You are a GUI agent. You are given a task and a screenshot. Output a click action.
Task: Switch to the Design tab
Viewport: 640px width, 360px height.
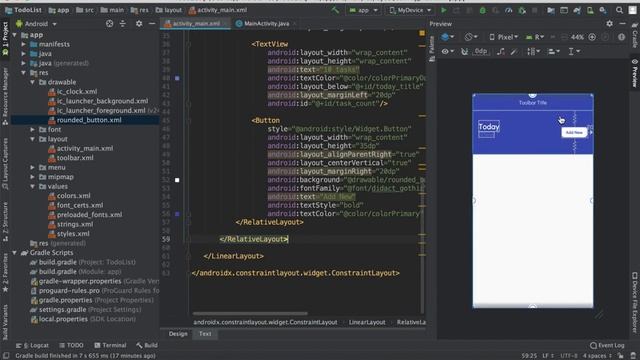point(178,334)
